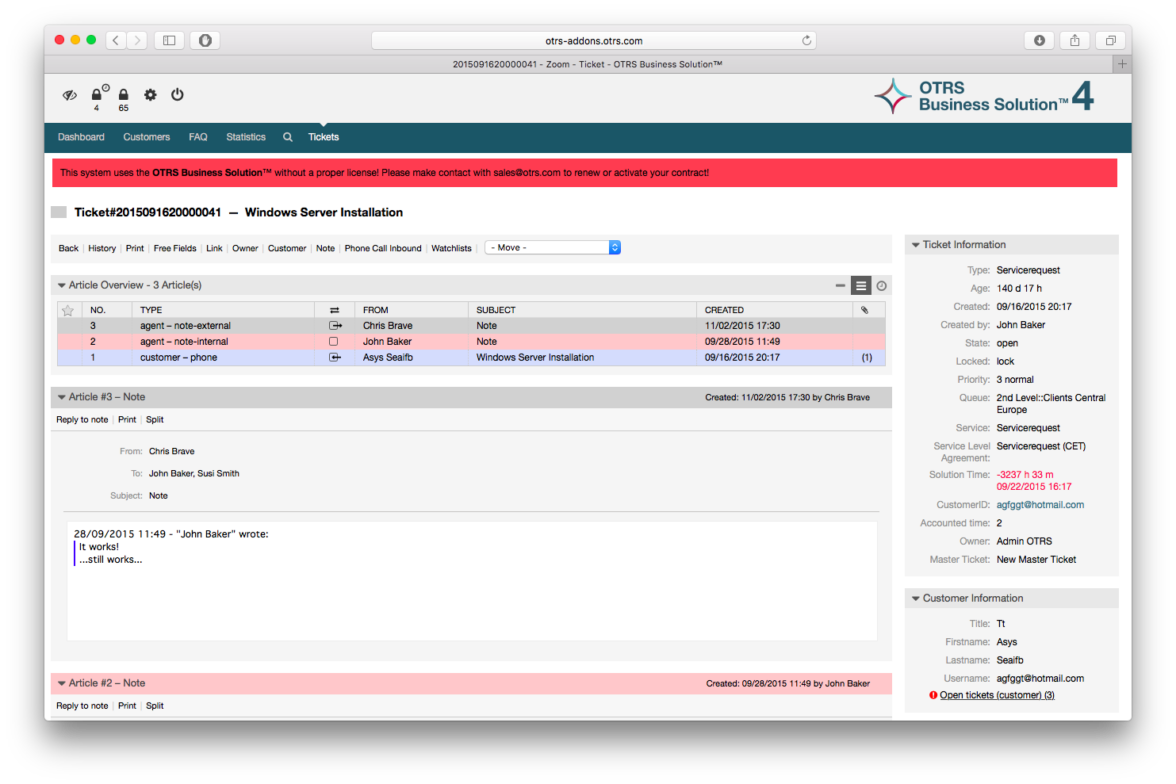Image resolution: width=1176 pixels, height=784 pixels.
Task: Click the crossed-out eye icon in header
Action: coord(69,95)
